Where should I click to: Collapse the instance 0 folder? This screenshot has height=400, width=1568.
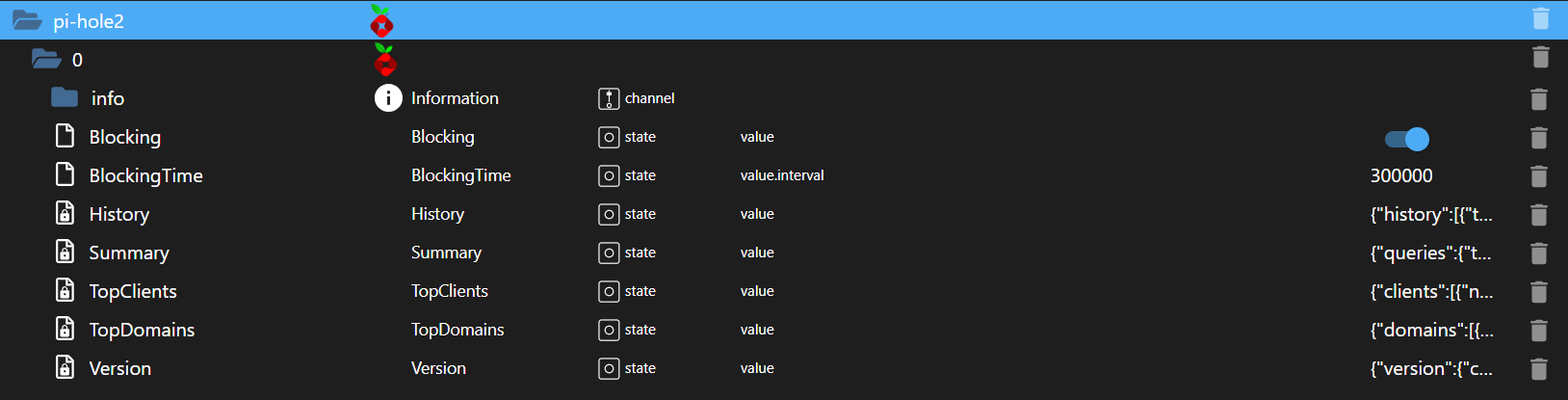[45, 60]
